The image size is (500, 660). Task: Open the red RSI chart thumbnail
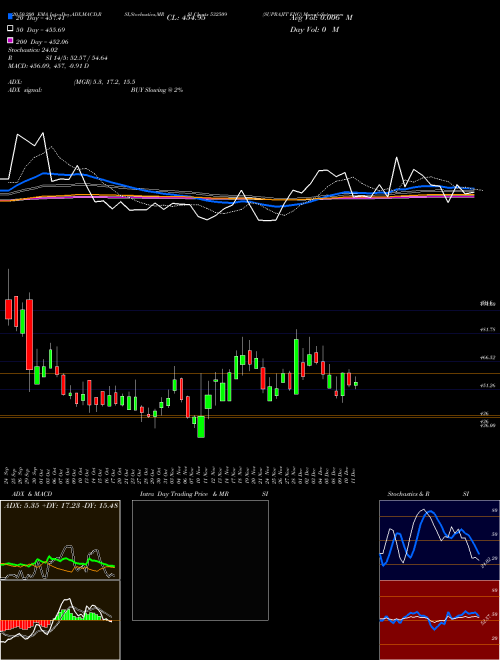439,620
